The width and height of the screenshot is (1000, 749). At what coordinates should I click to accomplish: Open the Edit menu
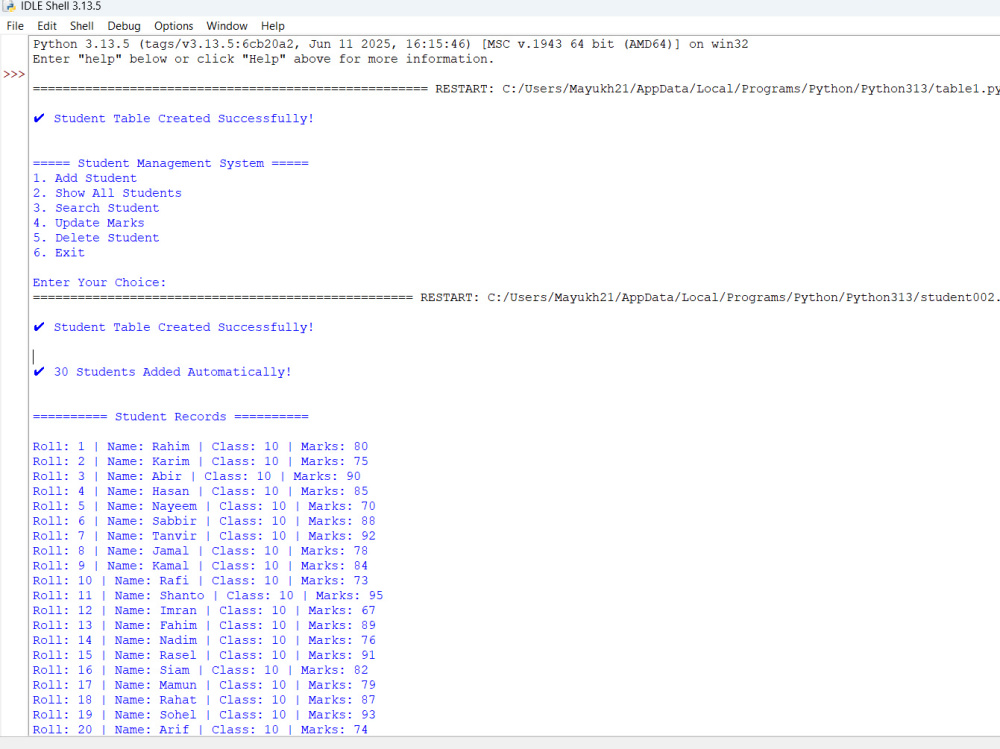click(x=47, y=26)
